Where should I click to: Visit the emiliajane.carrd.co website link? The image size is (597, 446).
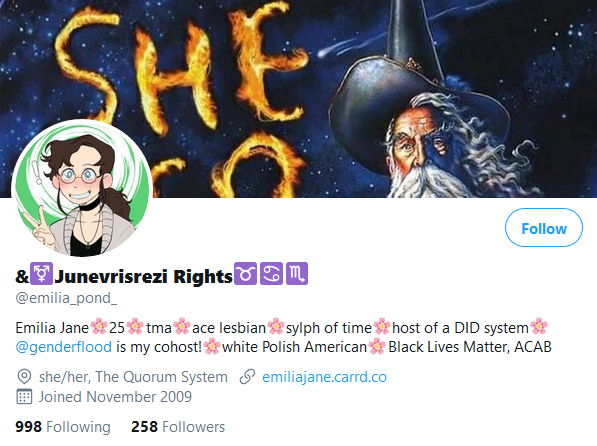point(324,377)
